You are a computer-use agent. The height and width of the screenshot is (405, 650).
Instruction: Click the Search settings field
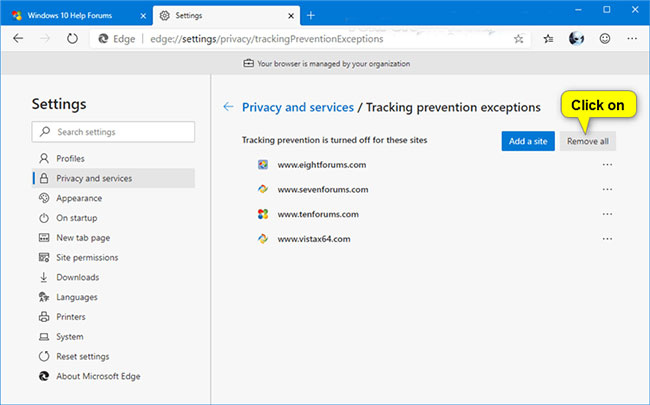coord(113,132)
